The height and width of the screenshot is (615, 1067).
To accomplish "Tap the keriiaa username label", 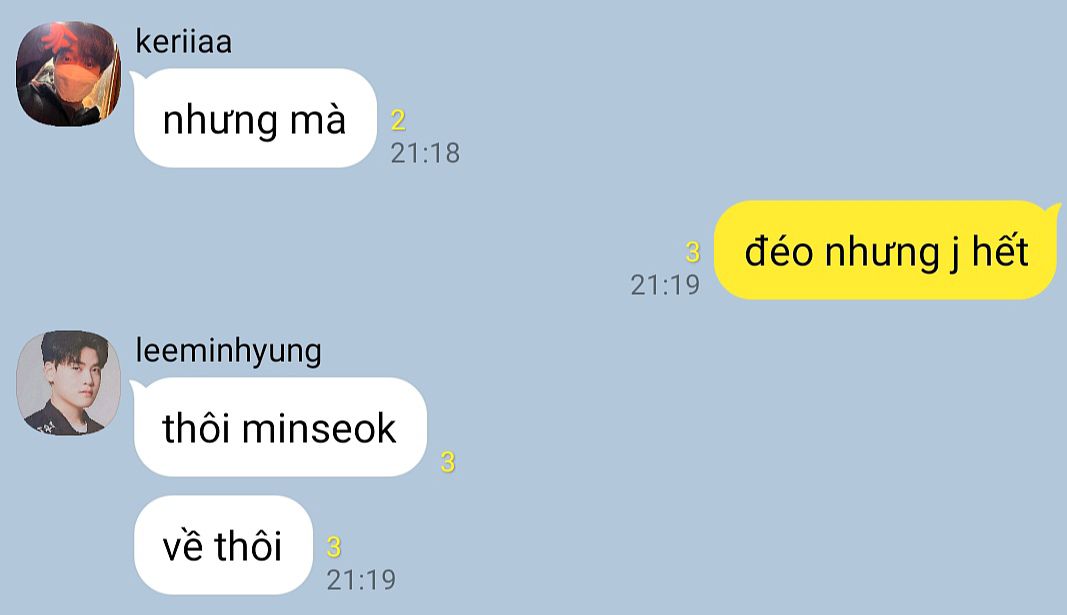I will 184,41.
